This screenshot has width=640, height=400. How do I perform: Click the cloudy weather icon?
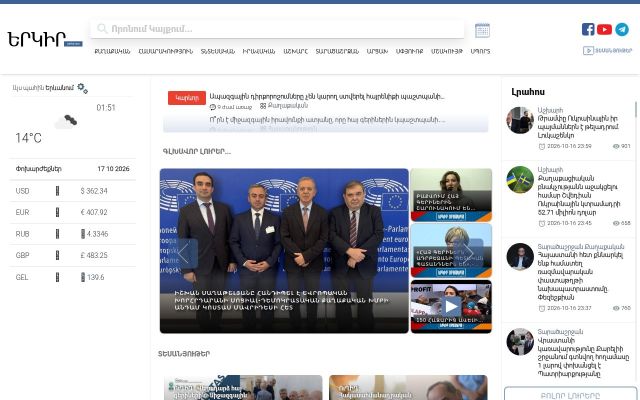[66, 122]
